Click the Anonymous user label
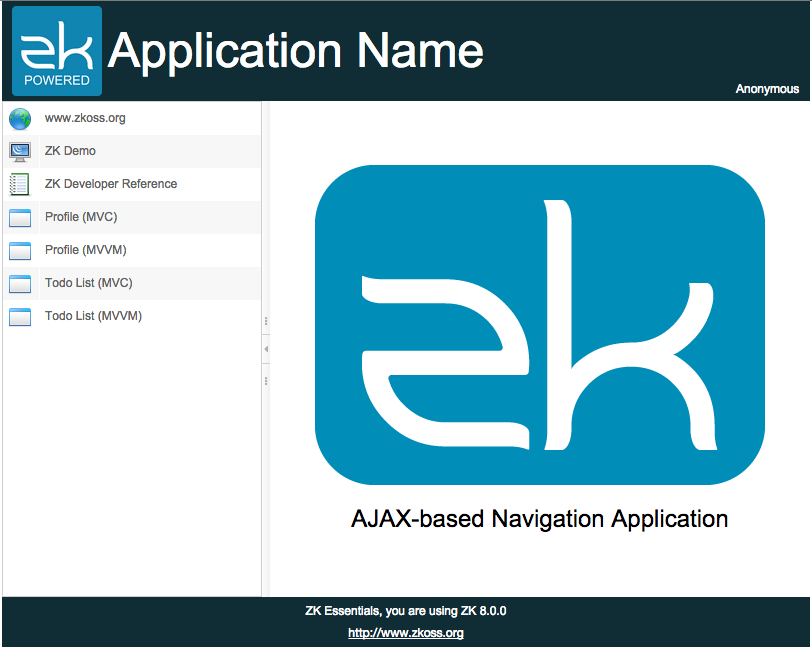The image size is (812, 647). click(x=767, y=89)
